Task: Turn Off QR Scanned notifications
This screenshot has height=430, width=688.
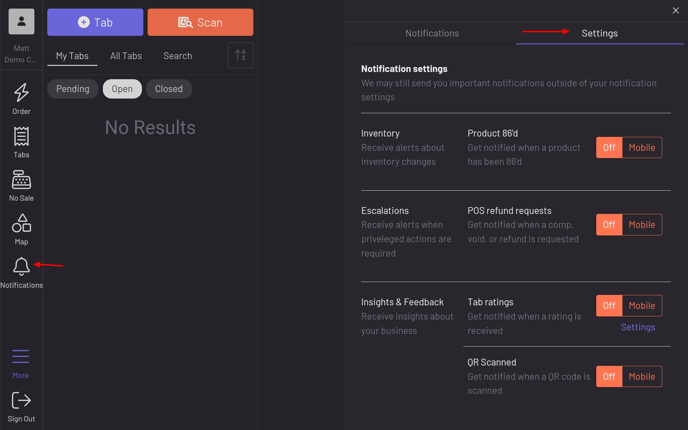Action: (609, 377)
